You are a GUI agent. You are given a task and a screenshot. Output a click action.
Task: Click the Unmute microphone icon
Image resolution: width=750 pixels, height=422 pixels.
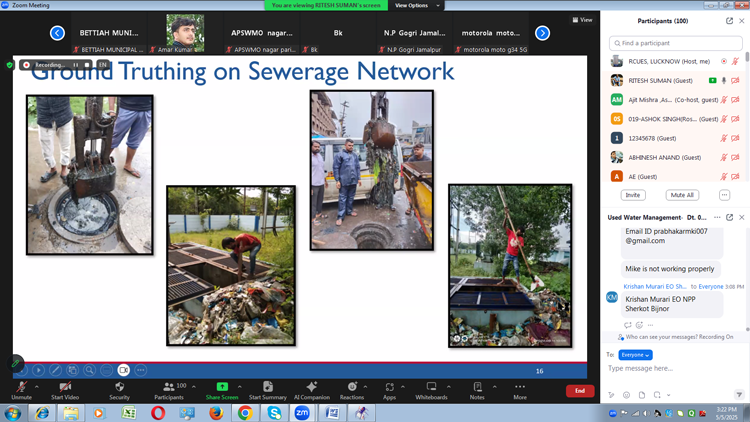click(x=22, y=387)
